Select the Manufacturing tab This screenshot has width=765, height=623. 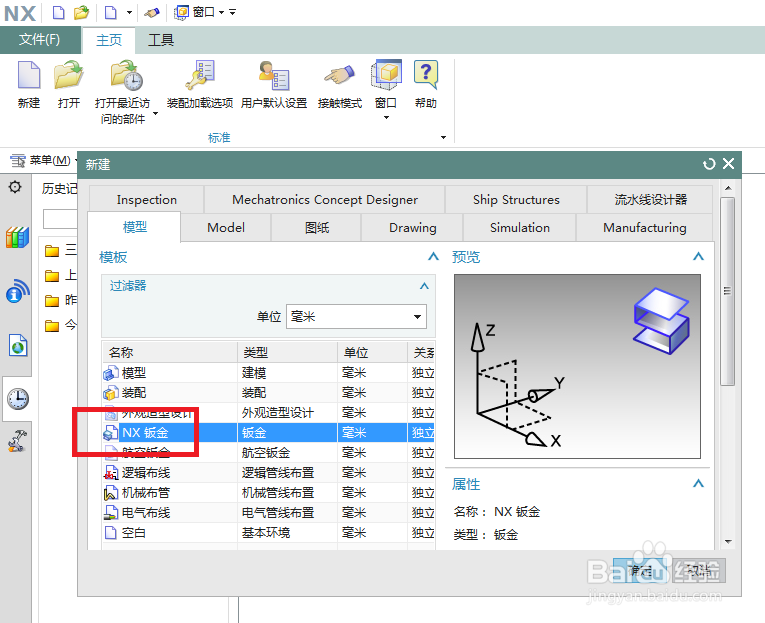pos(644,227)
